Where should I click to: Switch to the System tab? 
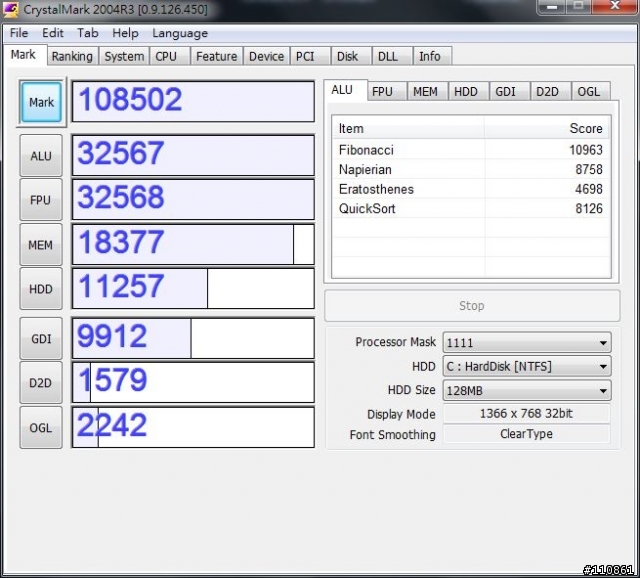point(124,56)
